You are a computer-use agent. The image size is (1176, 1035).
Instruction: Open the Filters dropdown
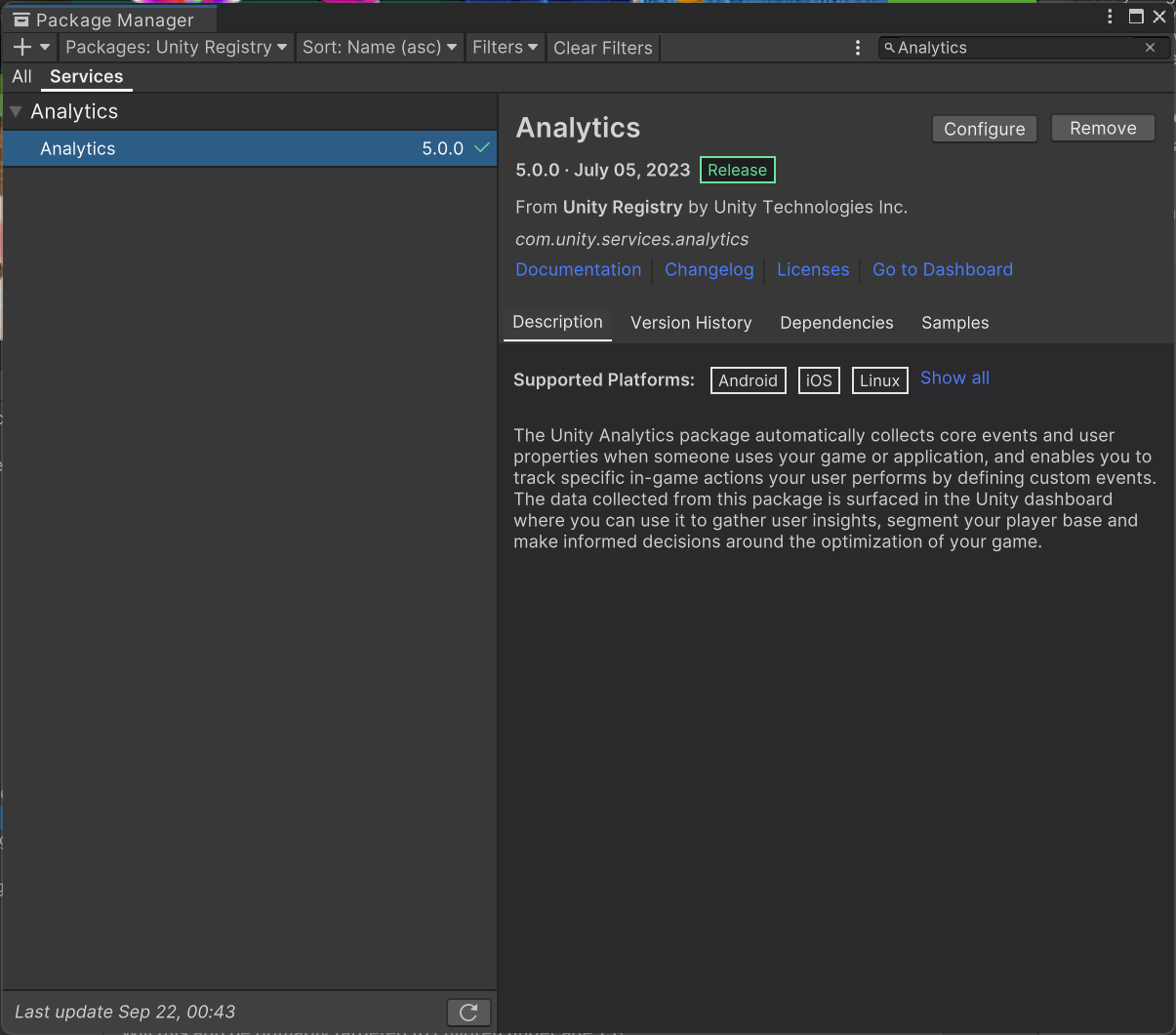point(505,47)
